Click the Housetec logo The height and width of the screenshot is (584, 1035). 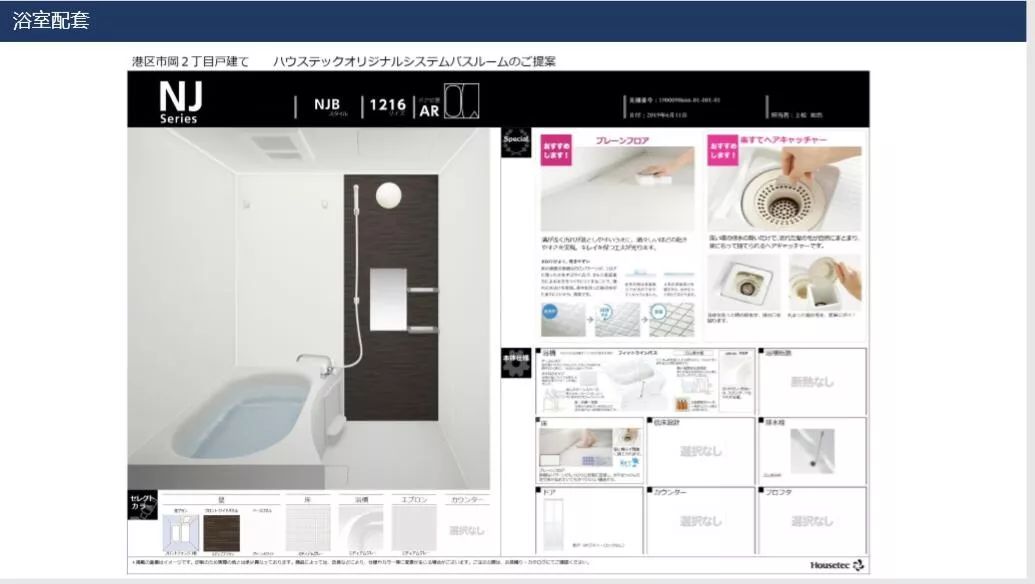tap(837, 565)
